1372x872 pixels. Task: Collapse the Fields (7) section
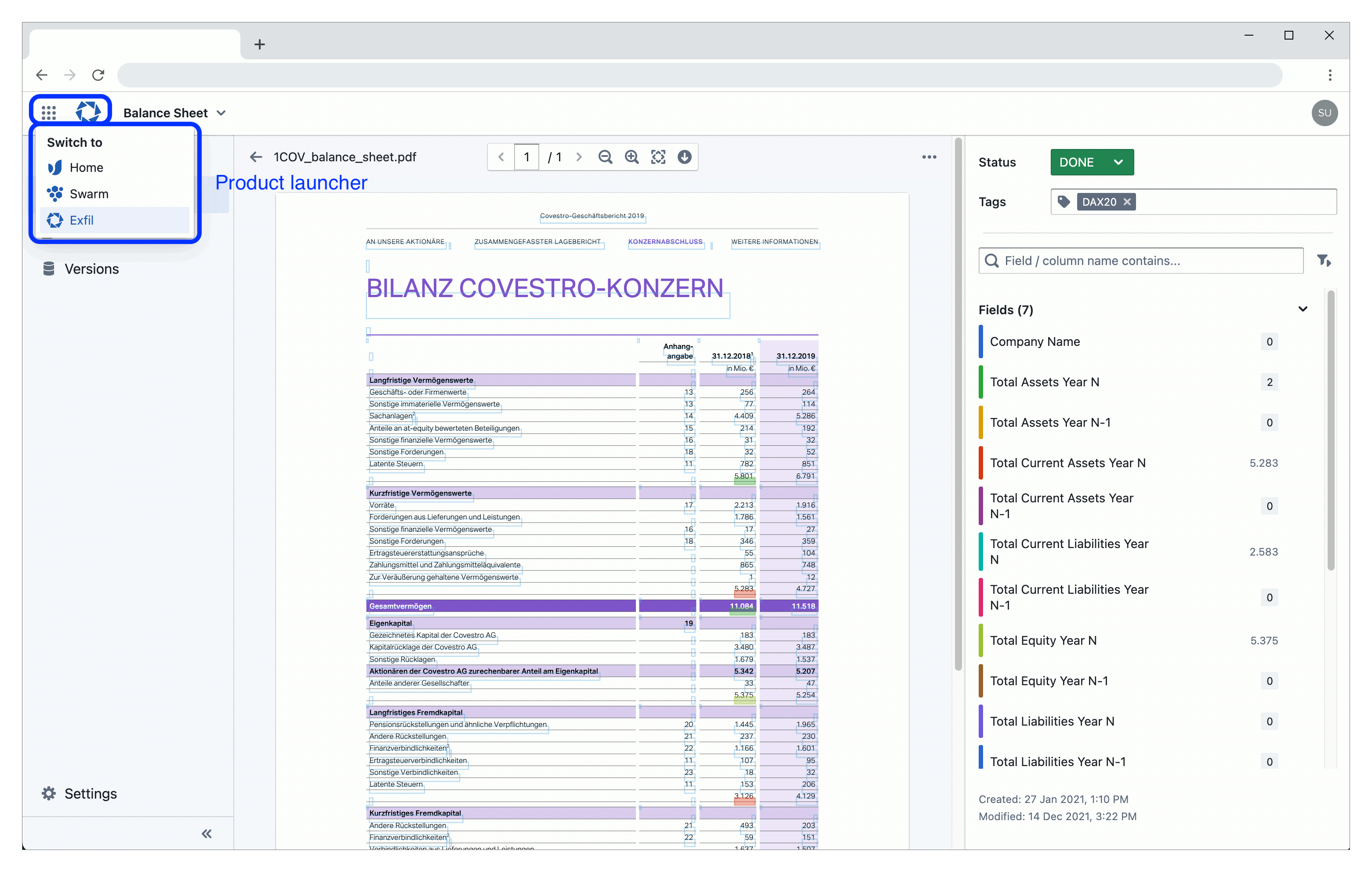pos(1303,309)
